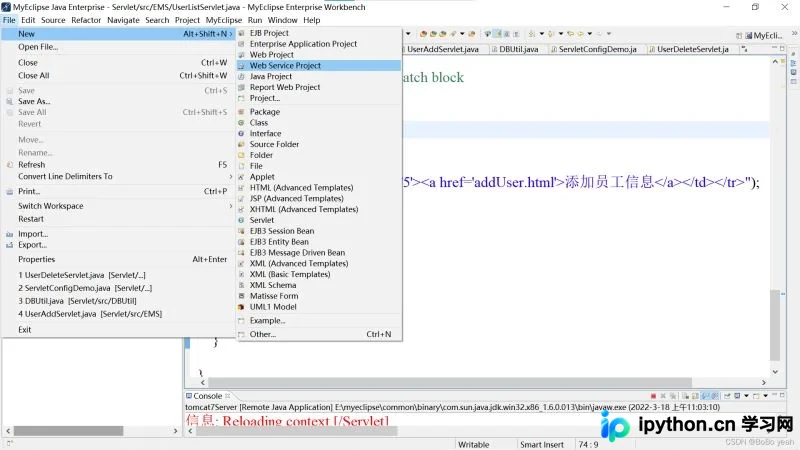Switch to UserAddServlet.java editor tab
This screenshot has width=800, height=450.
(x=443, y=49)
